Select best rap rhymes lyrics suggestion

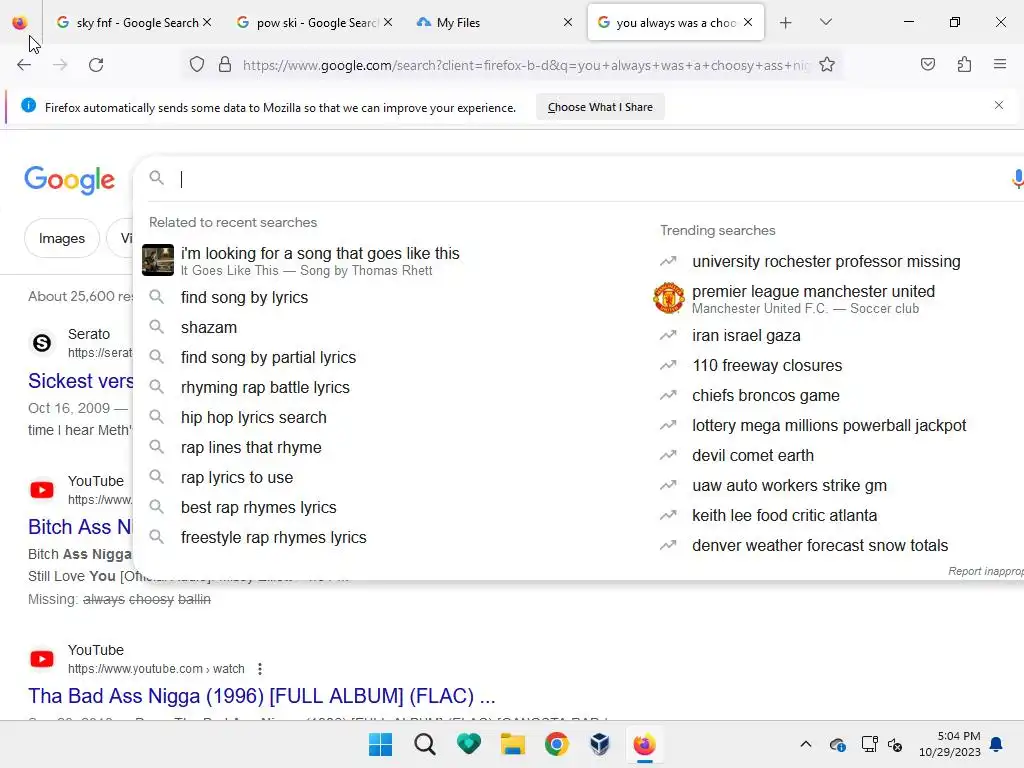(259, 508)
